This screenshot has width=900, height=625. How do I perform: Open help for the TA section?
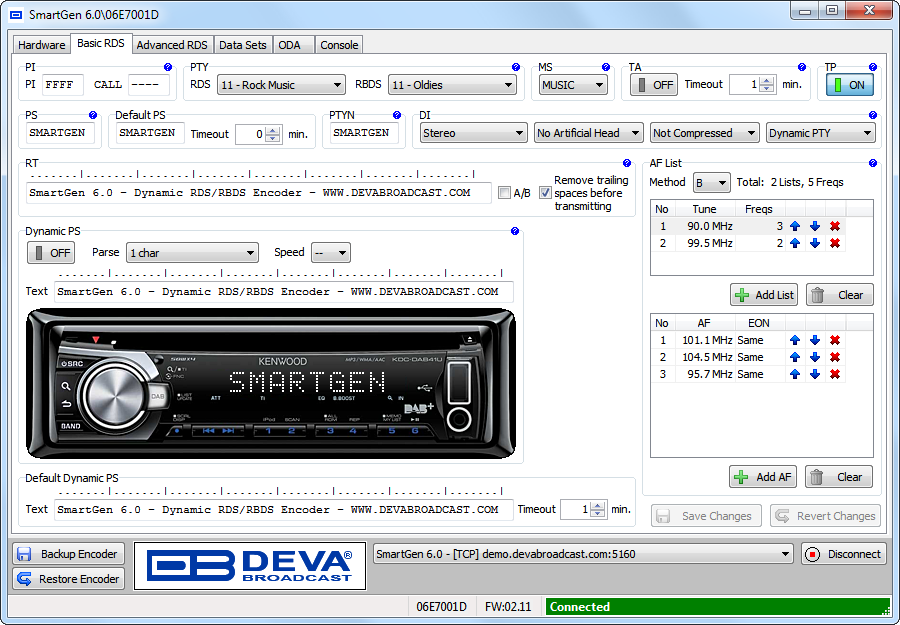802,67
